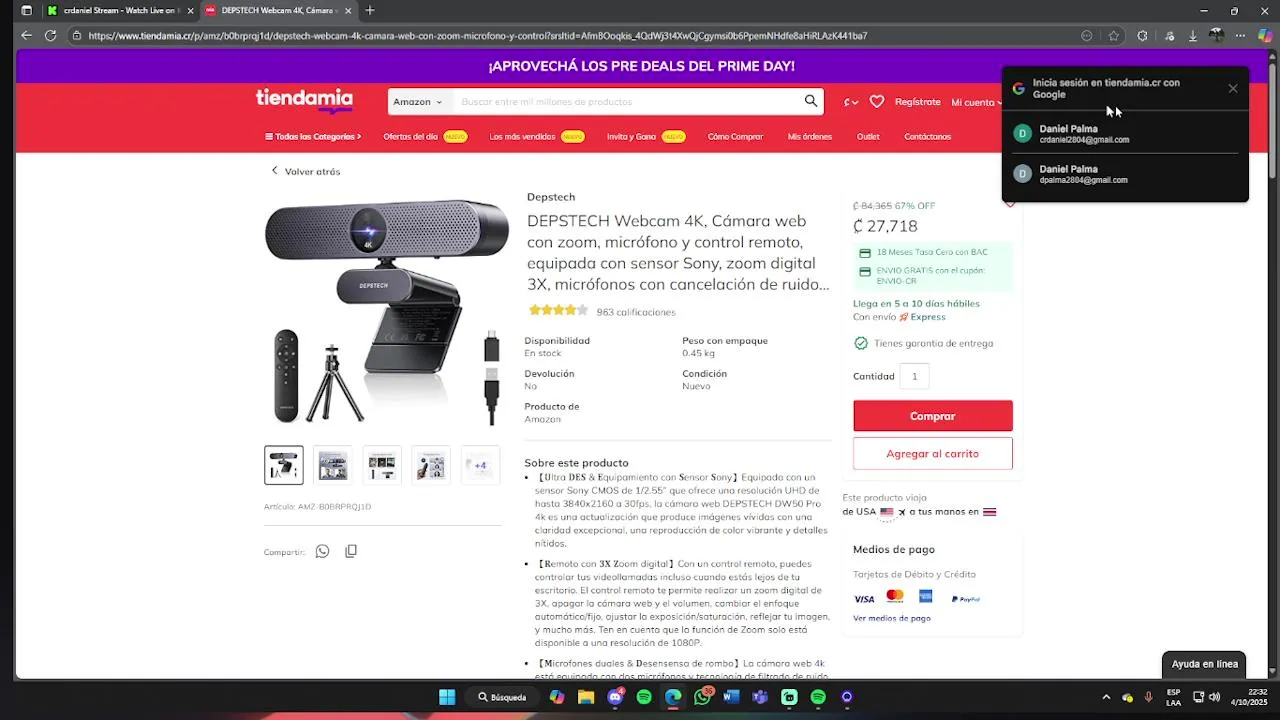Click the red Comprar button
This screenshot has width=1280, height=720.
(x=933, y=416)
